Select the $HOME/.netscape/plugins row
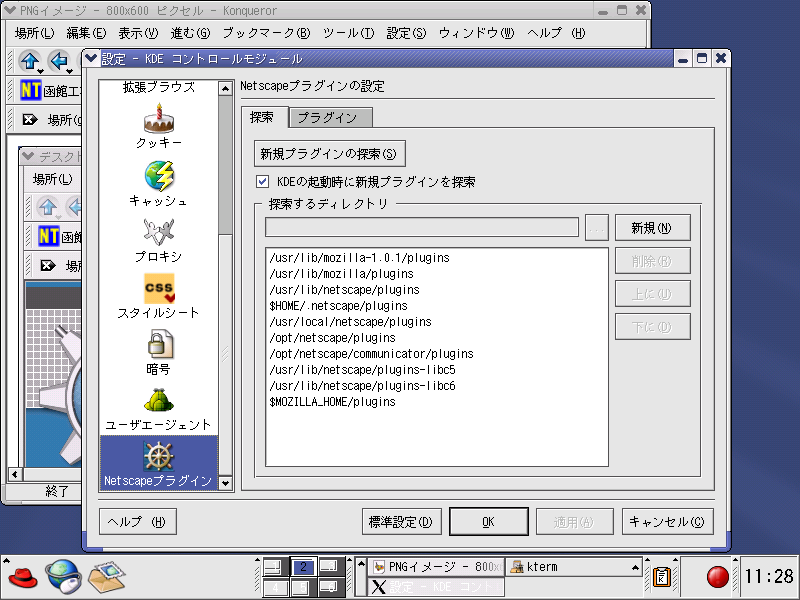This screenshot has width=800, height=600. [x=437, y=306]
